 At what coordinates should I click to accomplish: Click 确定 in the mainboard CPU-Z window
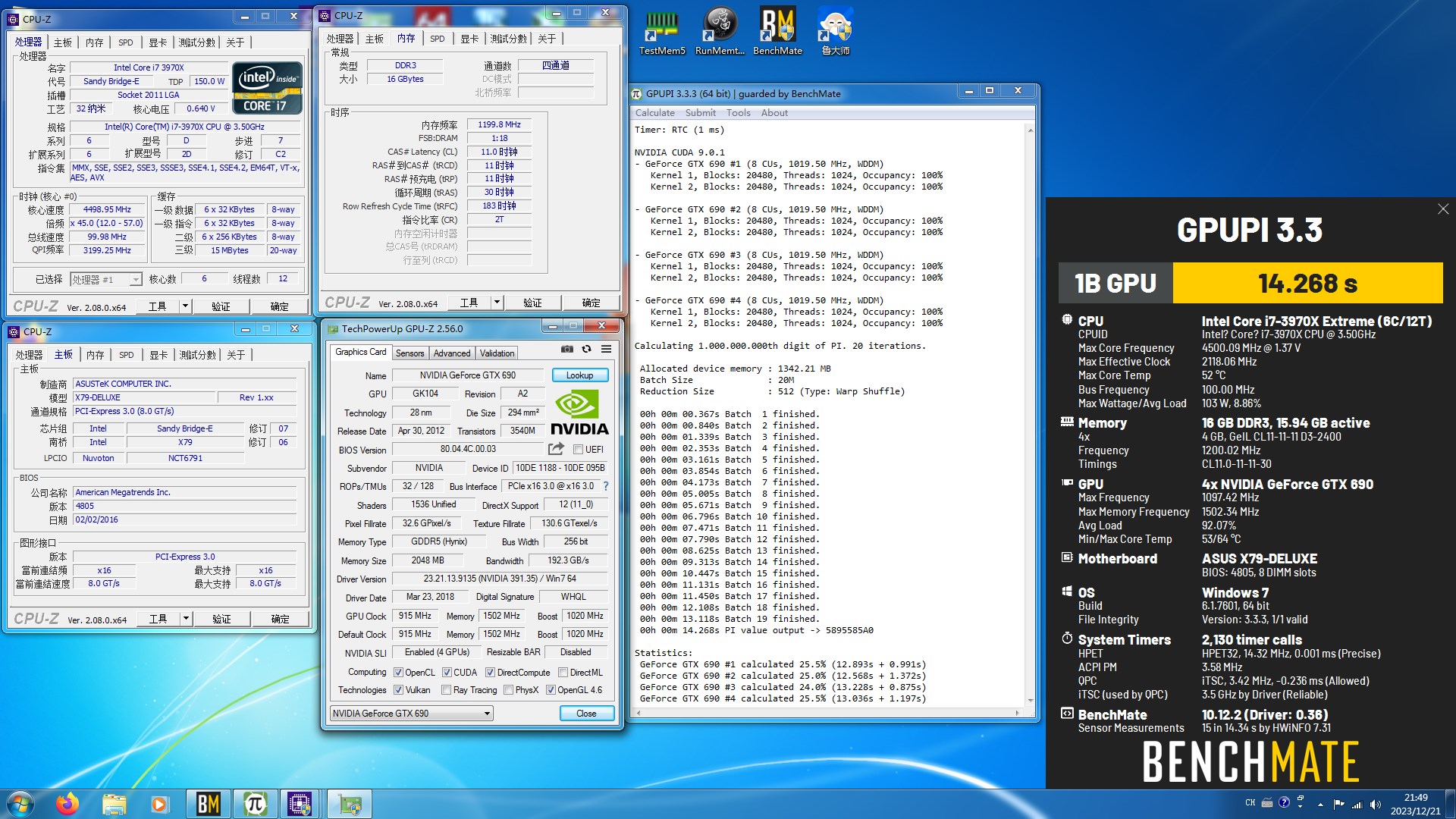click(280, 619)
